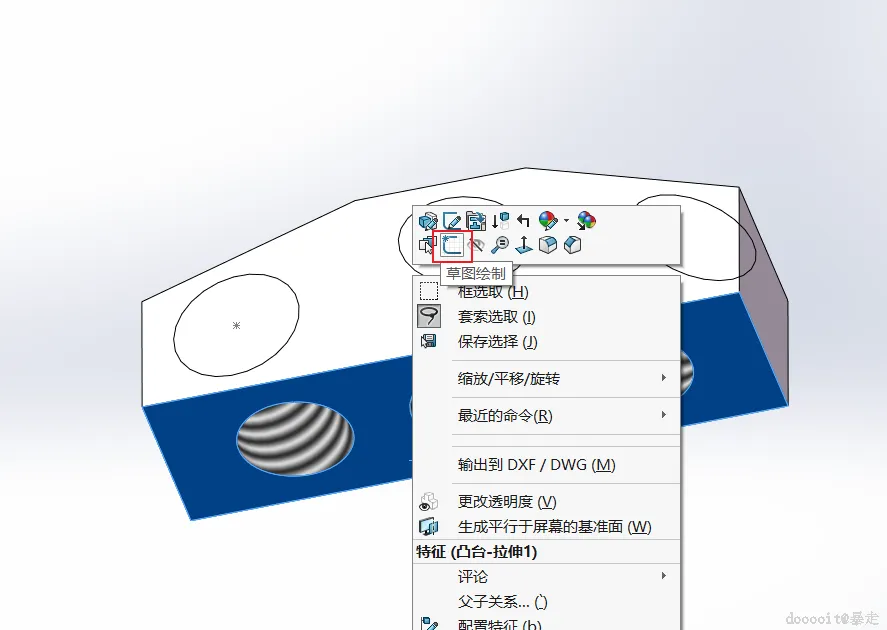Screen dimensions: 887x630
Task: Click the folder icon with a down arrow
Action: pyautogui.click(x=476, y=221)
